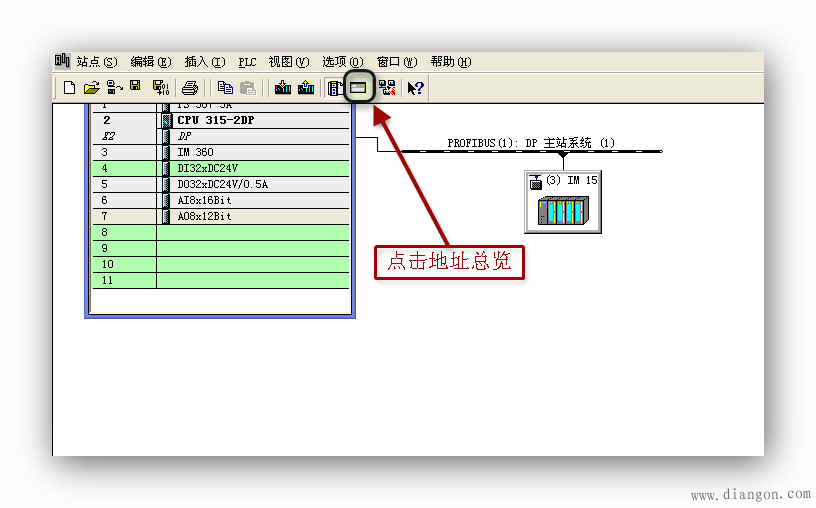Click the Copy toolbar icon
Image resolution: width=816 pixels, height=508 pixels.
tap(225, 88)
